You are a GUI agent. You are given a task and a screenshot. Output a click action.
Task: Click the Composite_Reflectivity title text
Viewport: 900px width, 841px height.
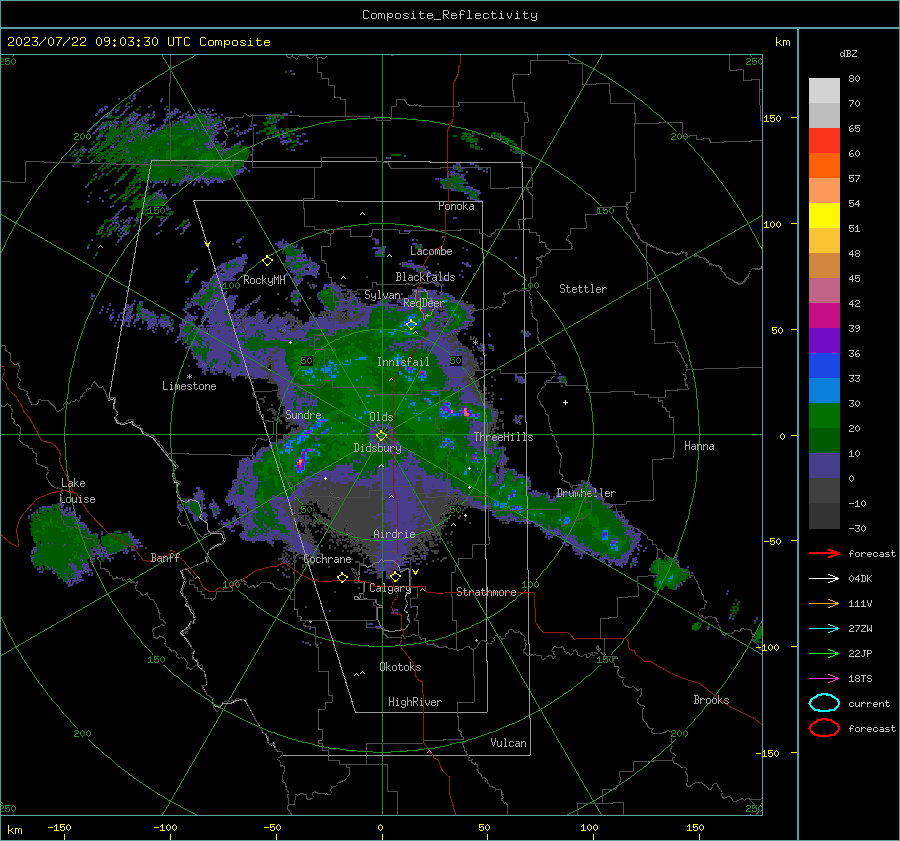(449, 15)
